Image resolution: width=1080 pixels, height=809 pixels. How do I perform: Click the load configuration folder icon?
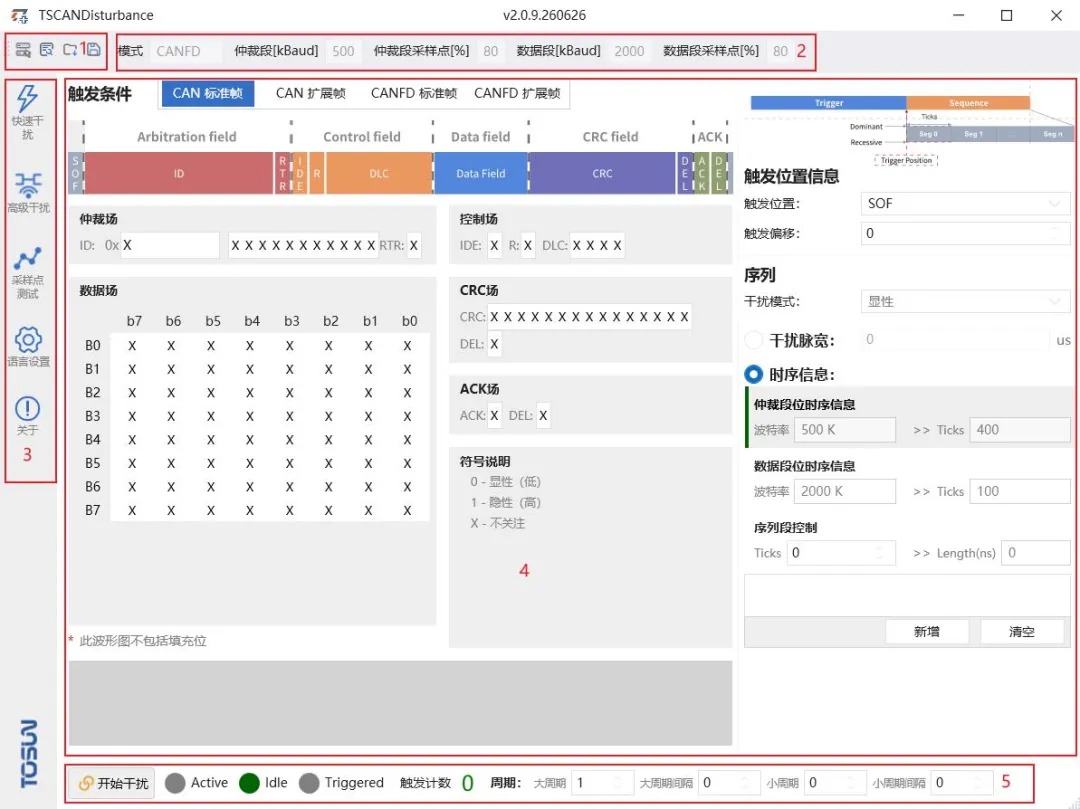pos(70,50)
